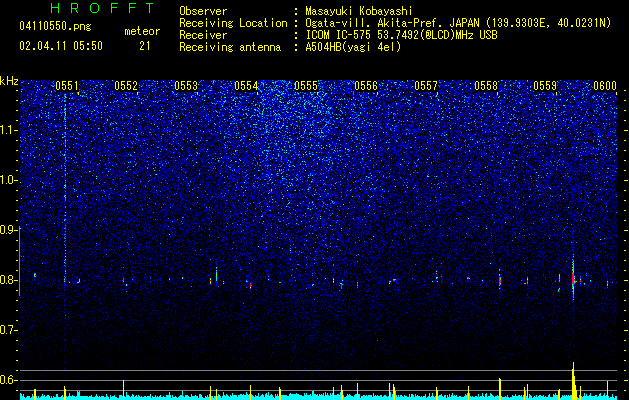Click the 0555 time marker
629x400 pixels.
point(306,86)
